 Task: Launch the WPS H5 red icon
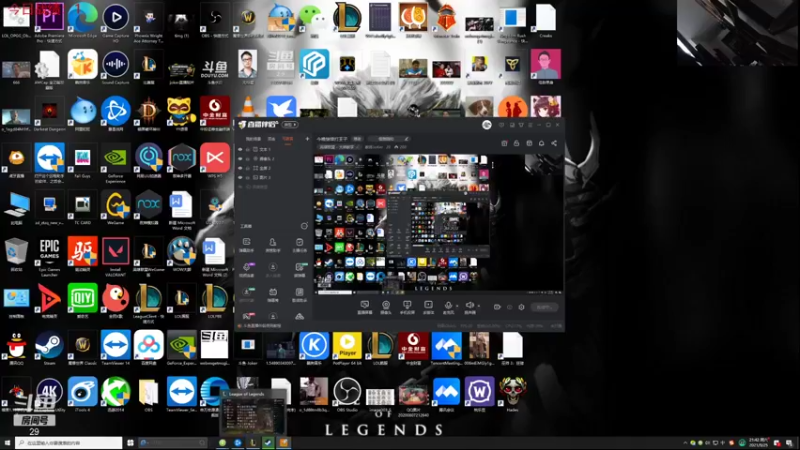[215, 158]
